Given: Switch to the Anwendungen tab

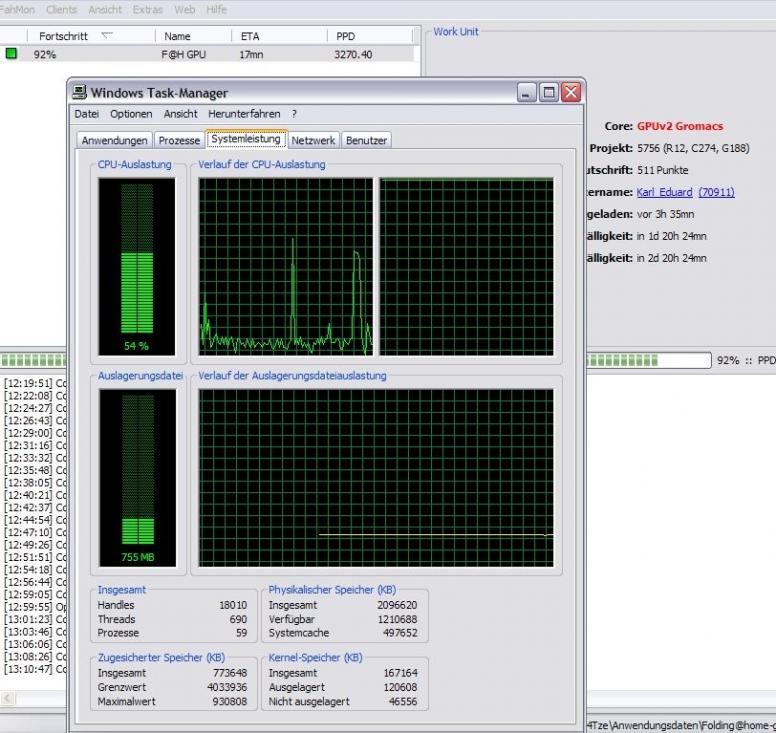Looking at the screenshot, I should tap(114, 141).
